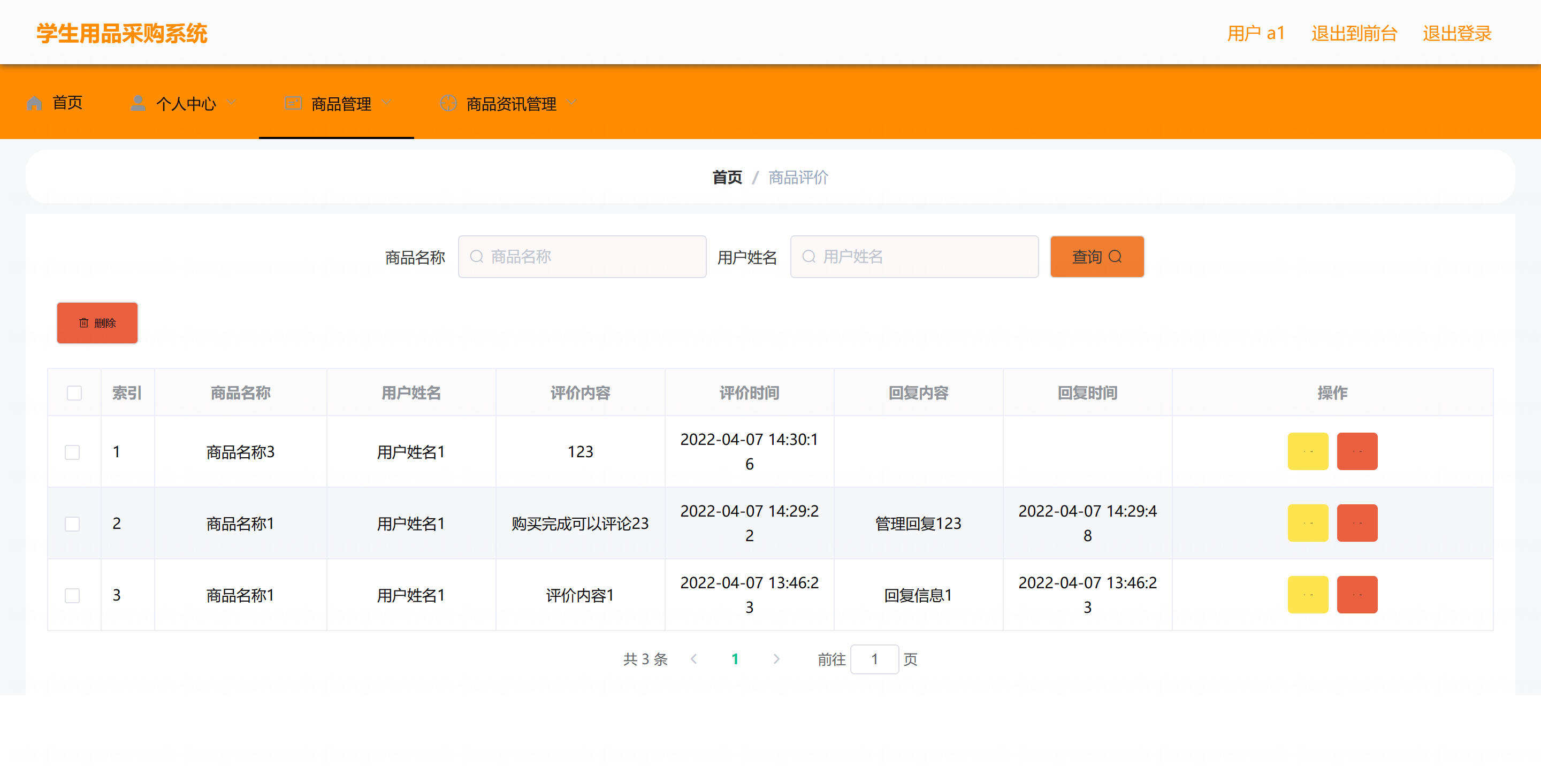Open the 首页 navigation menu item
Screen dimensions: 1541x784
[55, 103]
